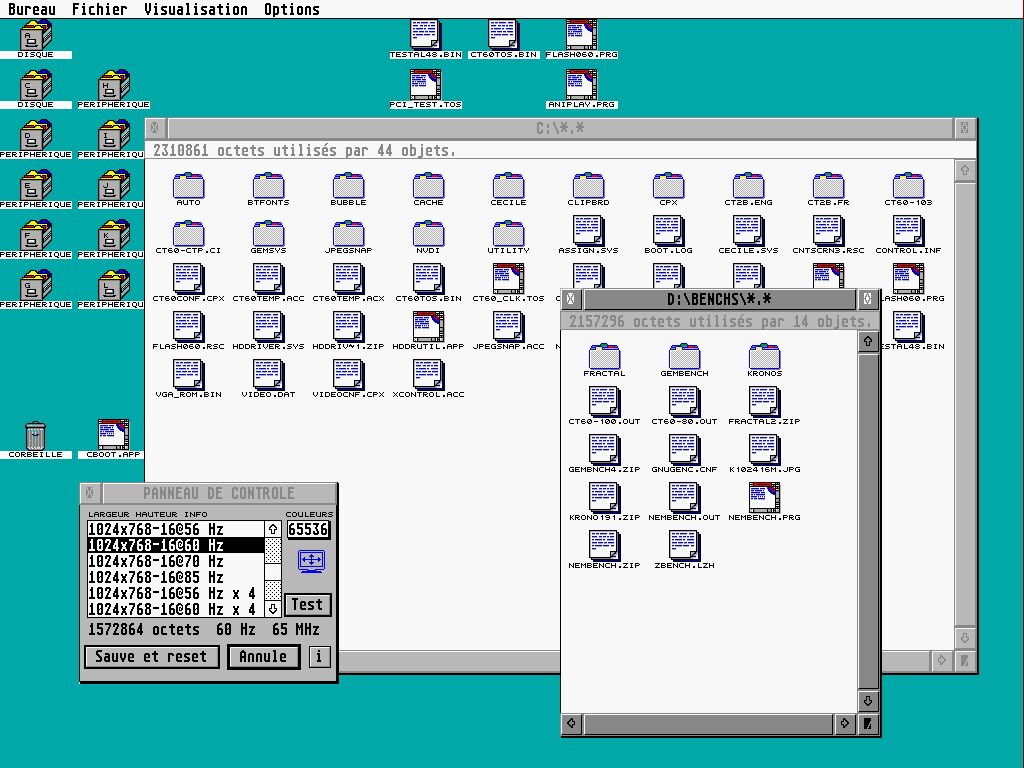Click the Sauve et reset button
1024x768 pixels.
point(151,657)
